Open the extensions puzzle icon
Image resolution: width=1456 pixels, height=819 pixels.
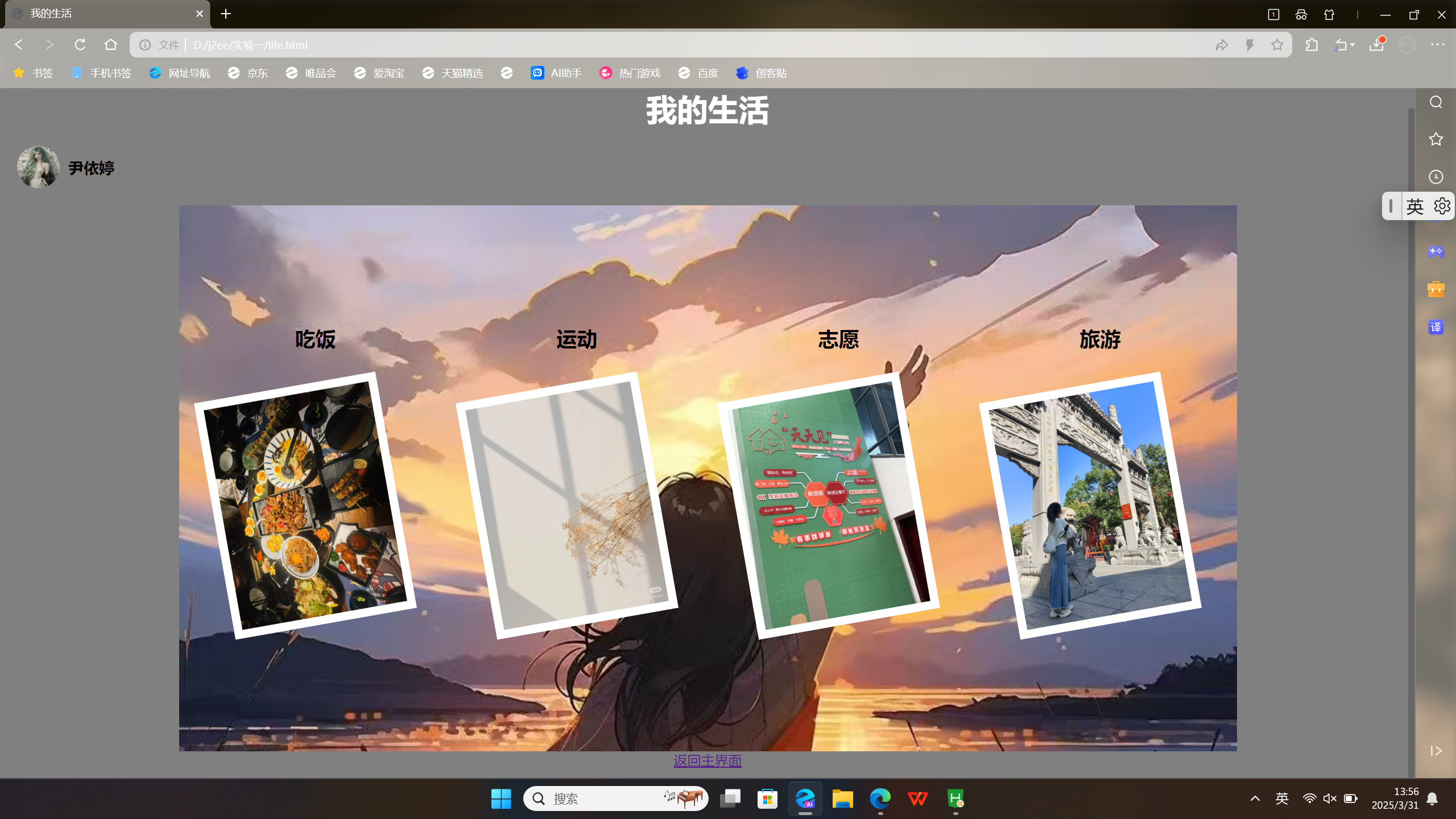[x=1312, y=44]
